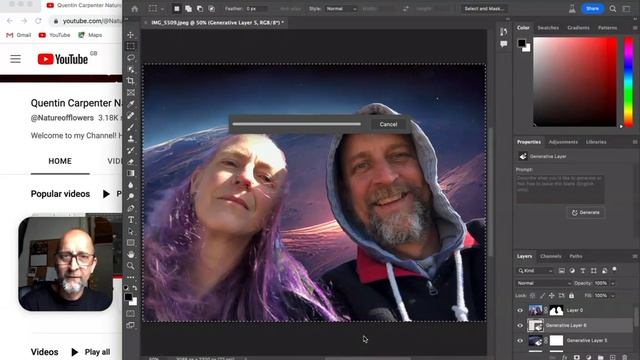Delete layer with trash icon

coord(625,357)
